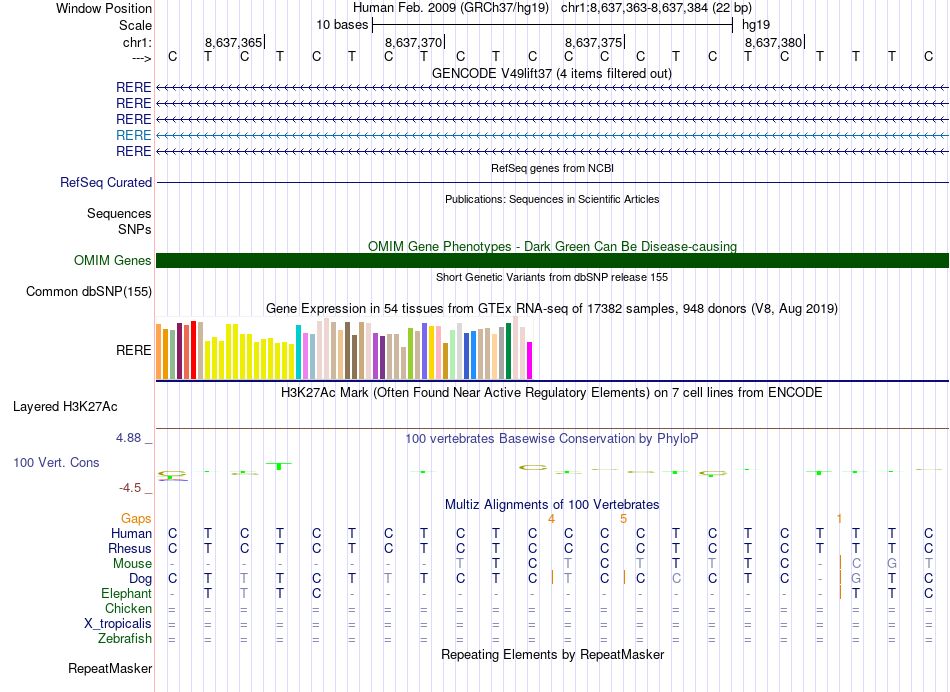Select the red bar in GTEx expression chart

[x=193, y=350]
